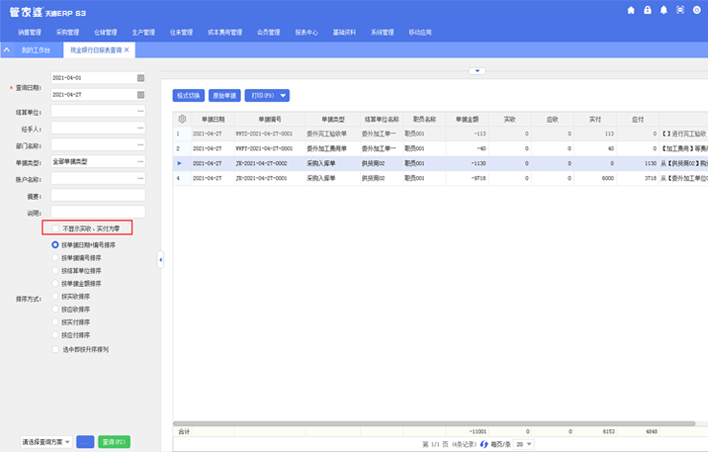
Task: Enable 不显示实收、实付为零 checkbox
Action: tap(57, 229)
